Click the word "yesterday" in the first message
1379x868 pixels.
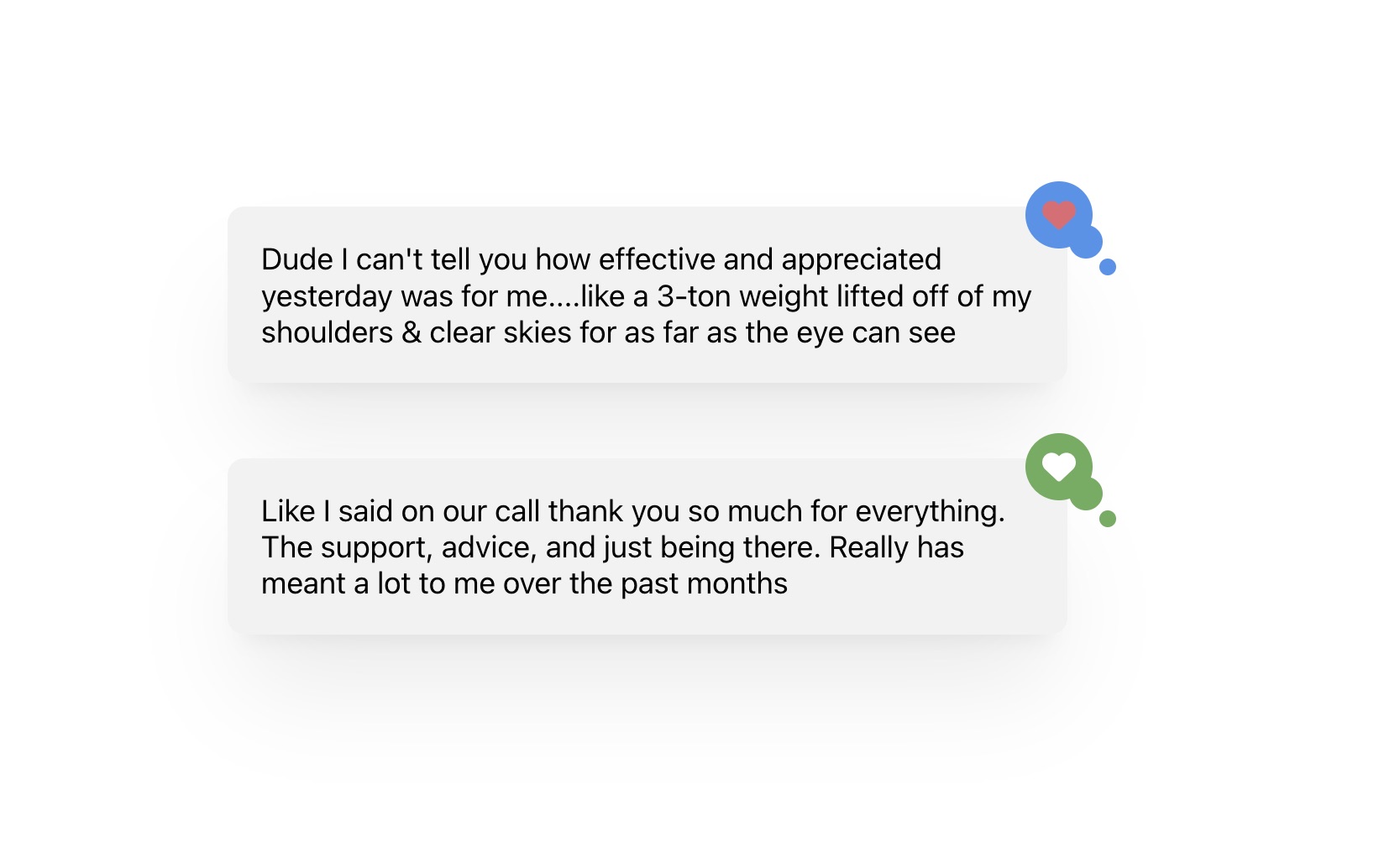click(x=327, y=298)
